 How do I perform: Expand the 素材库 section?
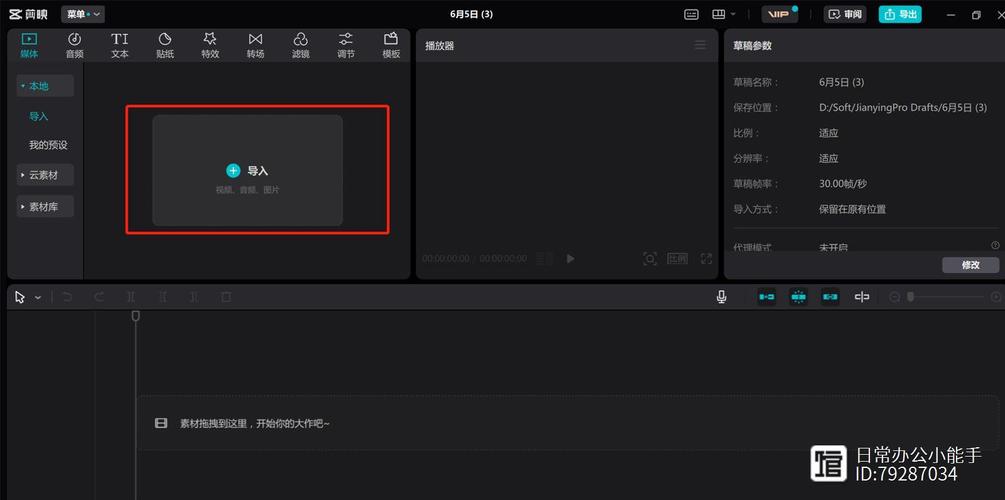[45, 206]
